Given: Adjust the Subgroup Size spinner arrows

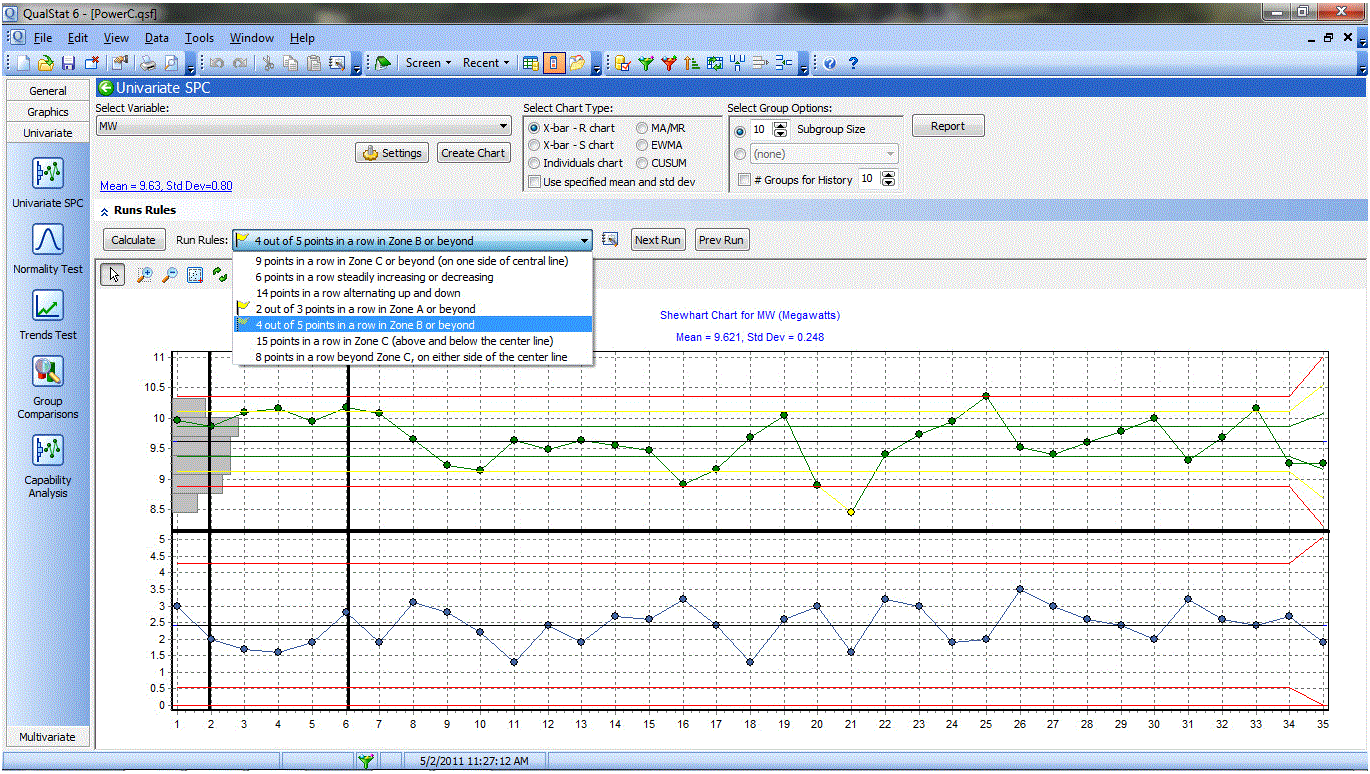Looking at the screenshot, I should [781, 129].
